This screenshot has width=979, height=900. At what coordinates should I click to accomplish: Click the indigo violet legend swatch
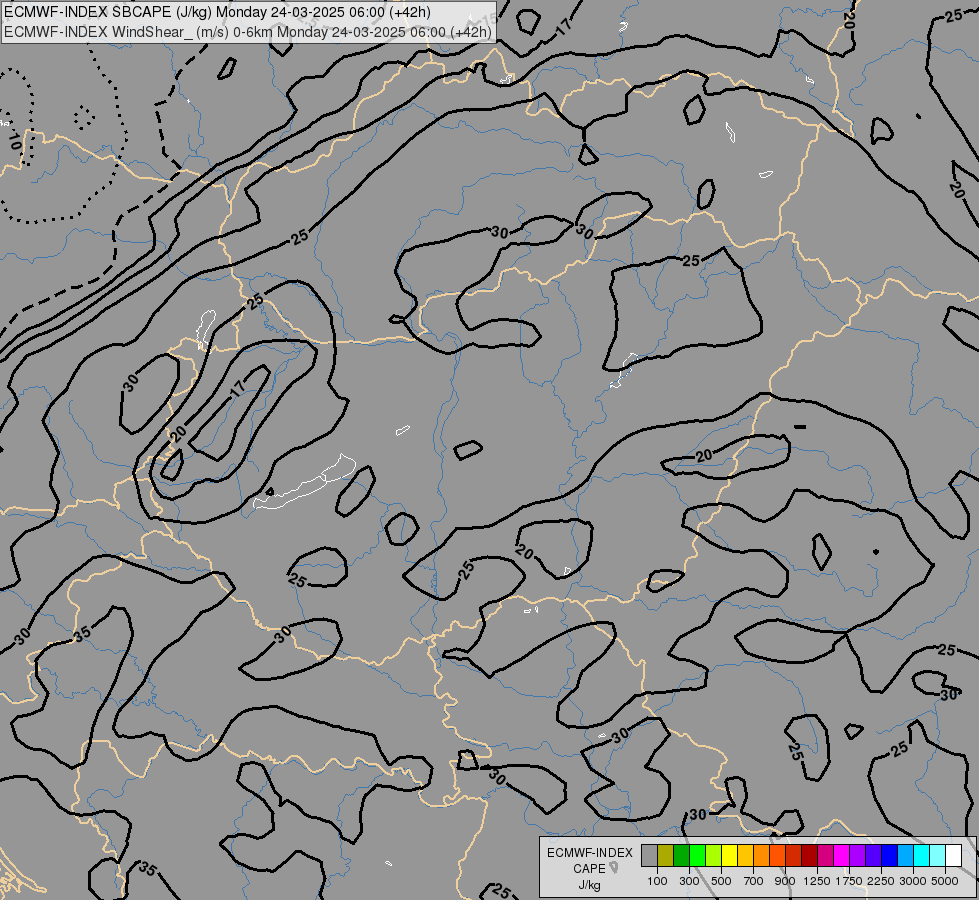coord(873,855)
